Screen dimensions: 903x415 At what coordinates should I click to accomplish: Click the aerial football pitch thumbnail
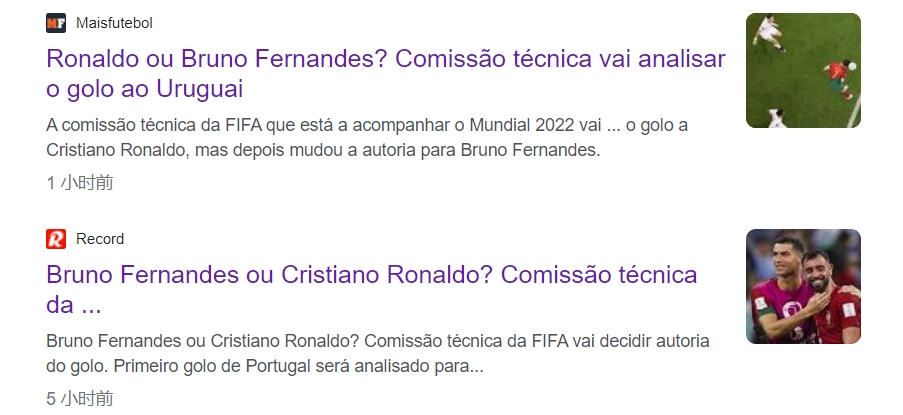(x=803, y=70)
